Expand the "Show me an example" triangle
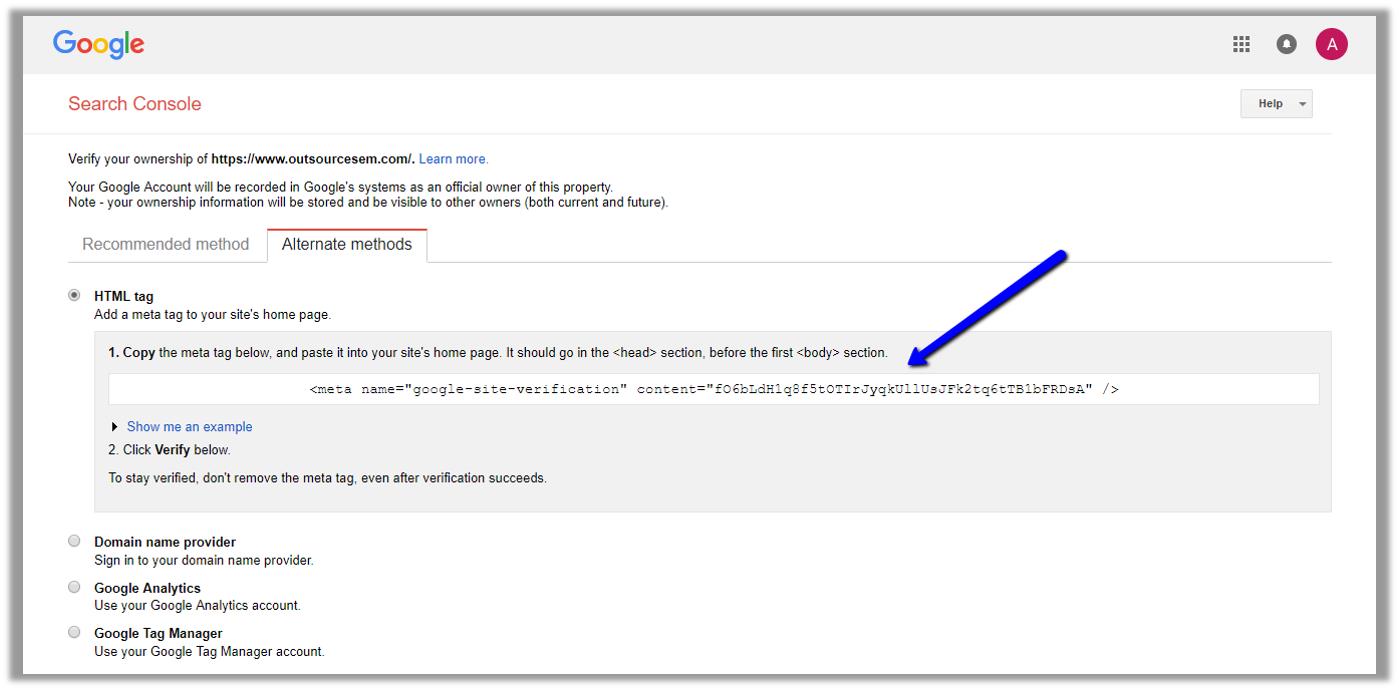This screenshot has height=690, width=1399. tap(116, 427)
